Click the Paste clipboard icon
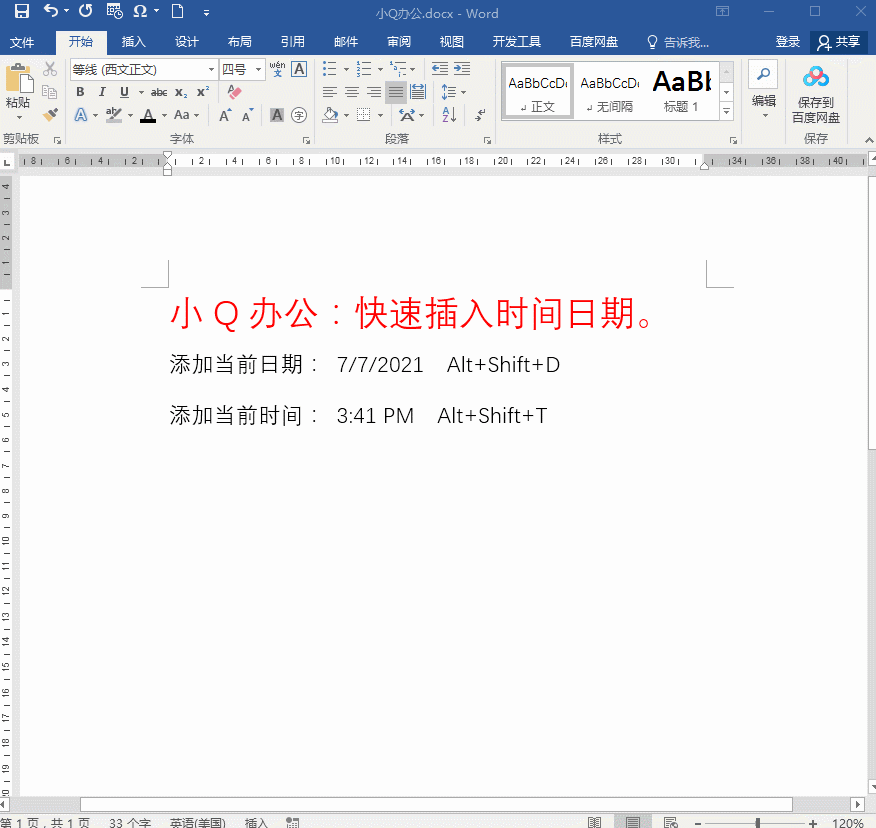This screenshot has width=876, height=828. pos(19,78)
